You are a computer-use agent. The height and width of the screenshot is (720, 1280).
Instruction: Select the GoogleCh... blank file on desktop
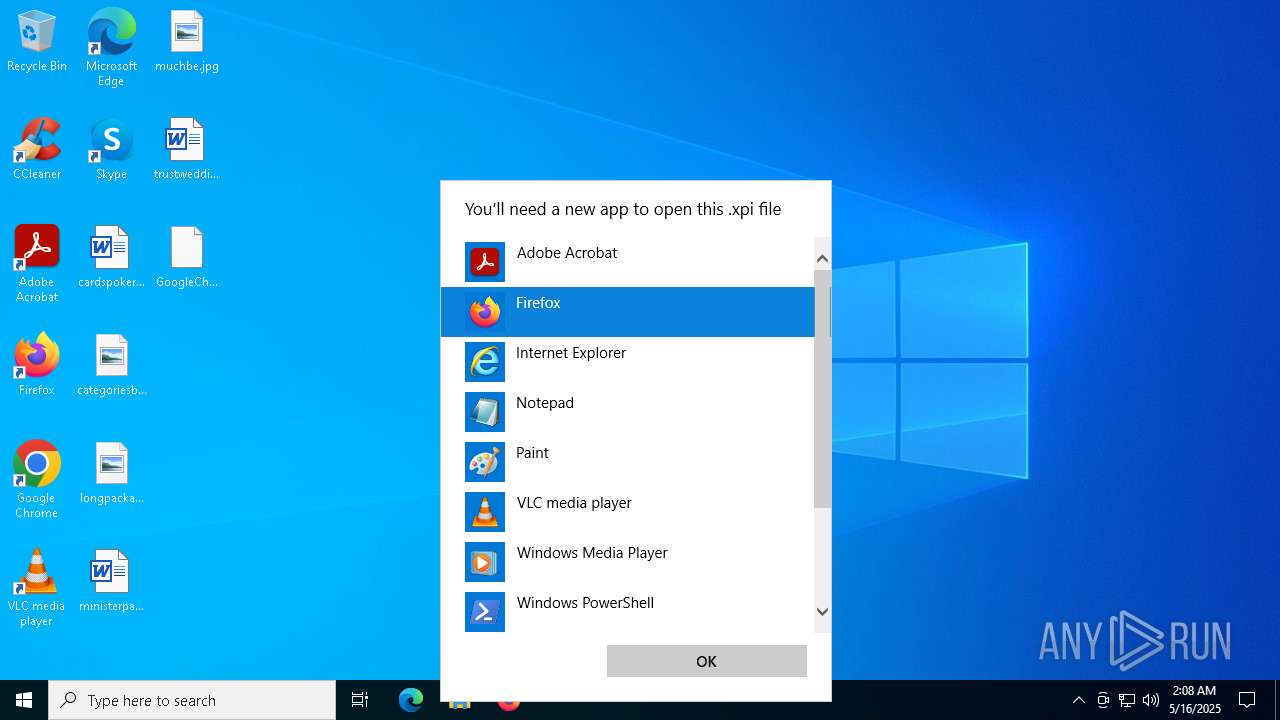pos(187,258)
